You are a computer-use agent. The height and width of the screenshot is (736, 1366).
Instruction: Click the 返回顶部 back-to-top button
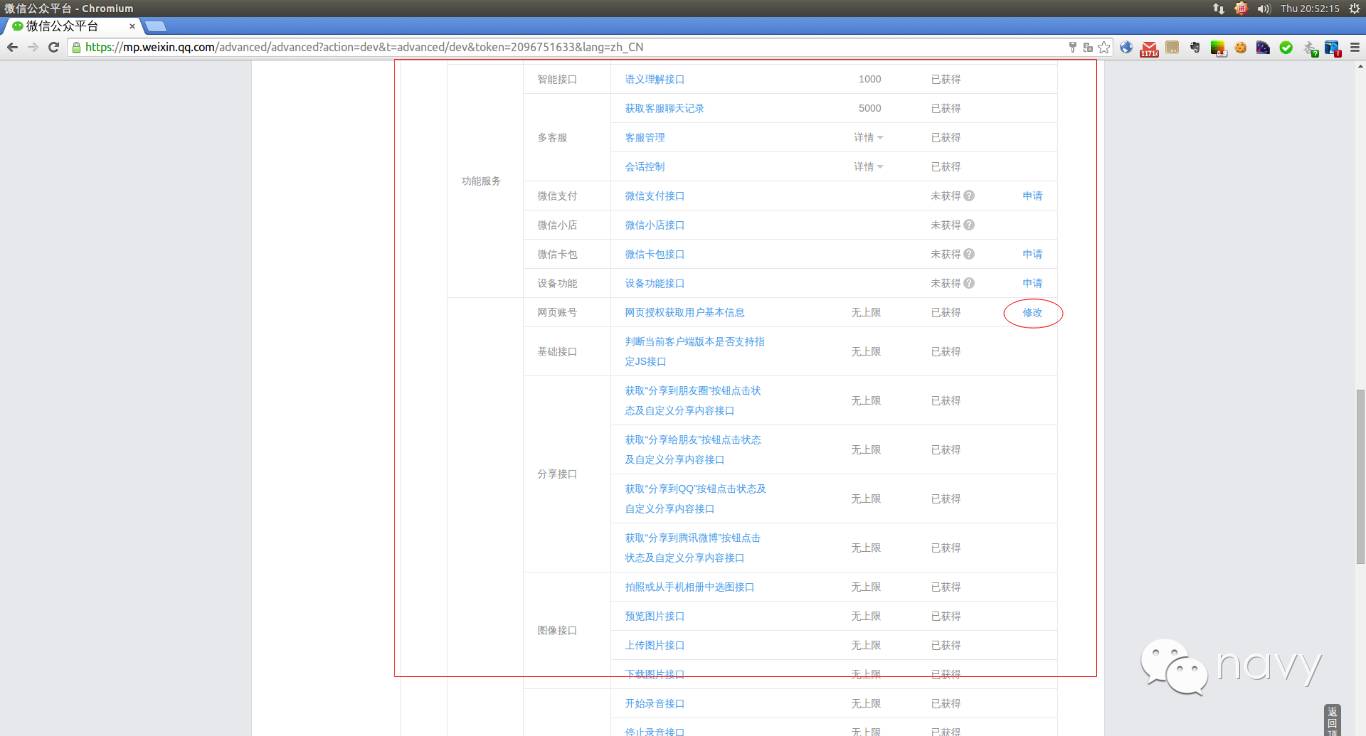tap(1332, 721)
